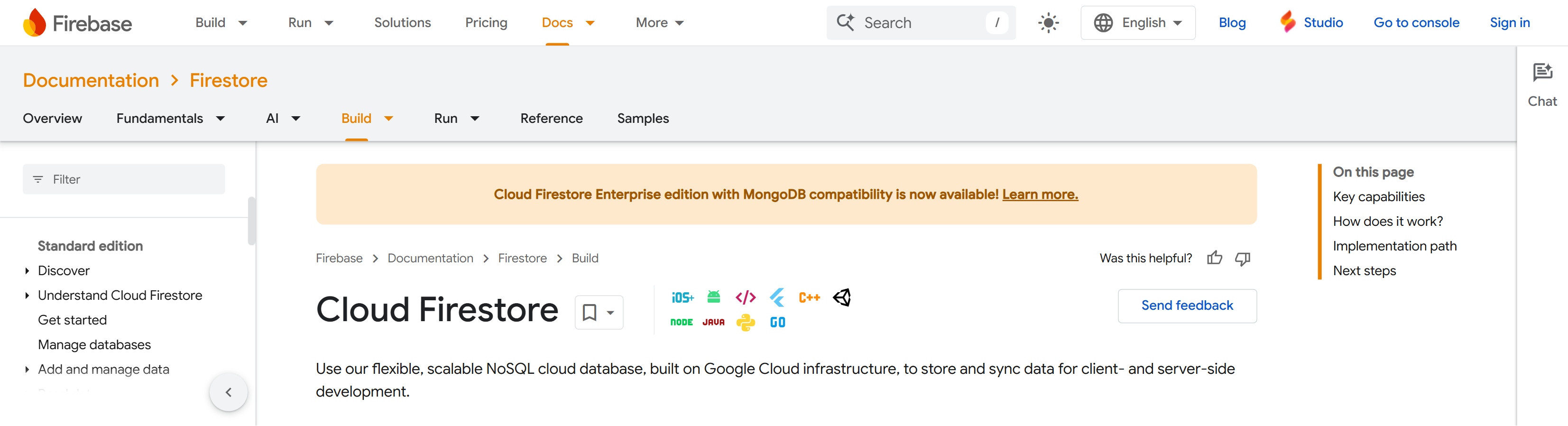The width and height of the screenshot is (1568, 426).
Task: Click the Firebase logo
Action: pyautogui.click(x=77, y=23)
